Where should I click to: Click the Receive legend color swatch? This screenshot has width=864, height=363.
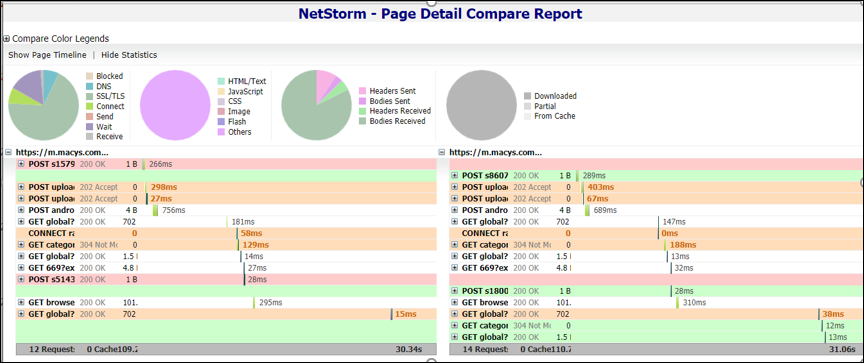pyautogui.click(x=89, y=137)
